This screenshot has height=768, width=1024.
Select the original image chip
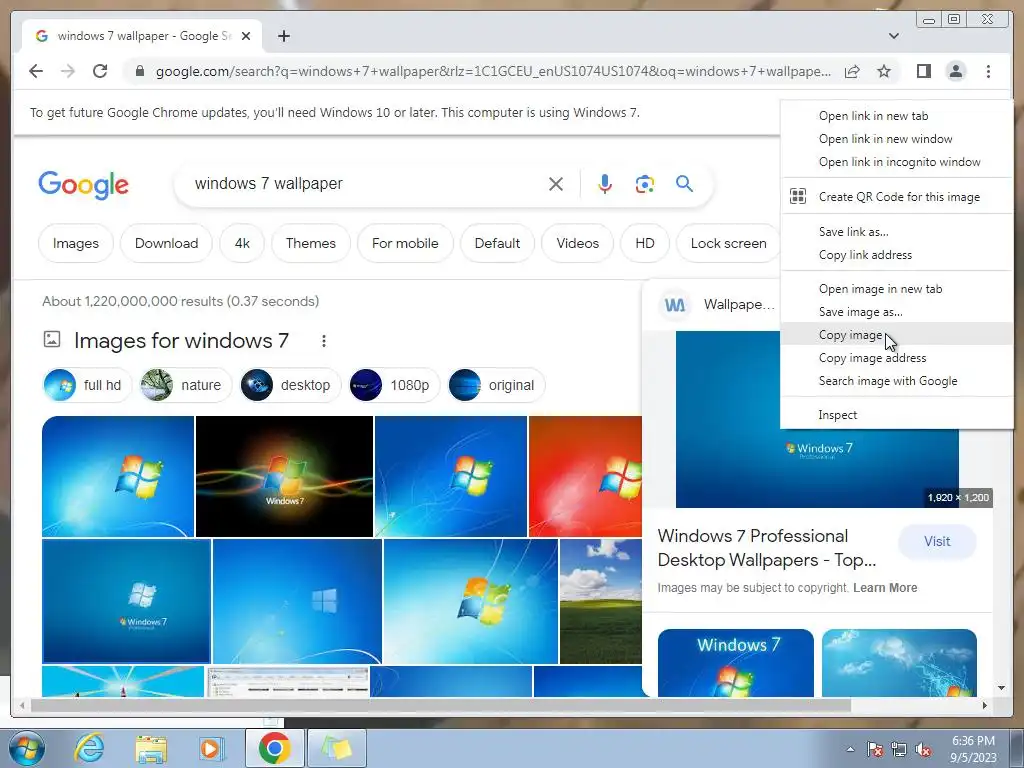pos(496,385)
